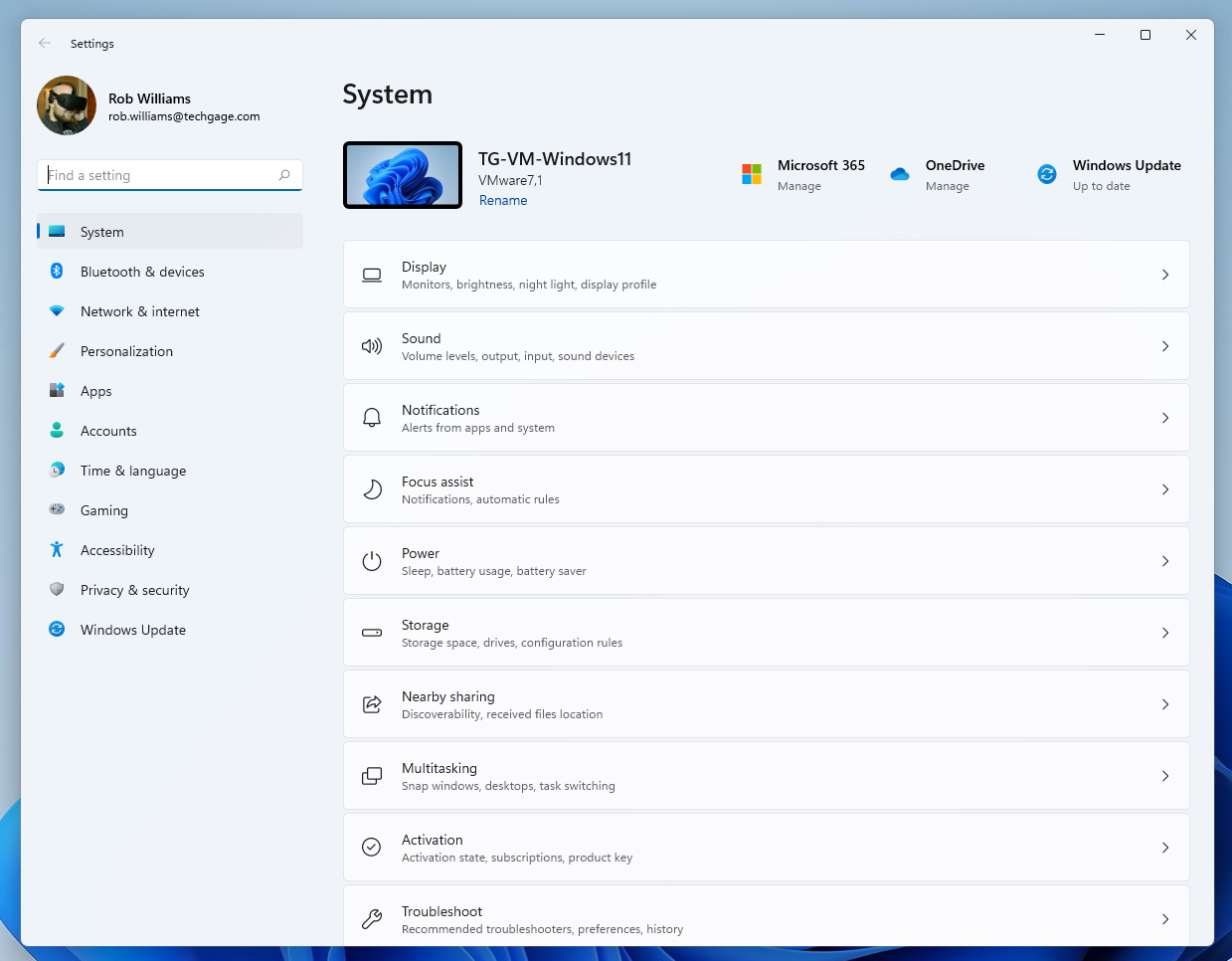Expand the Notifications row chevron
Viewport: 1232px width, 961px height.
coord(1165,418)
